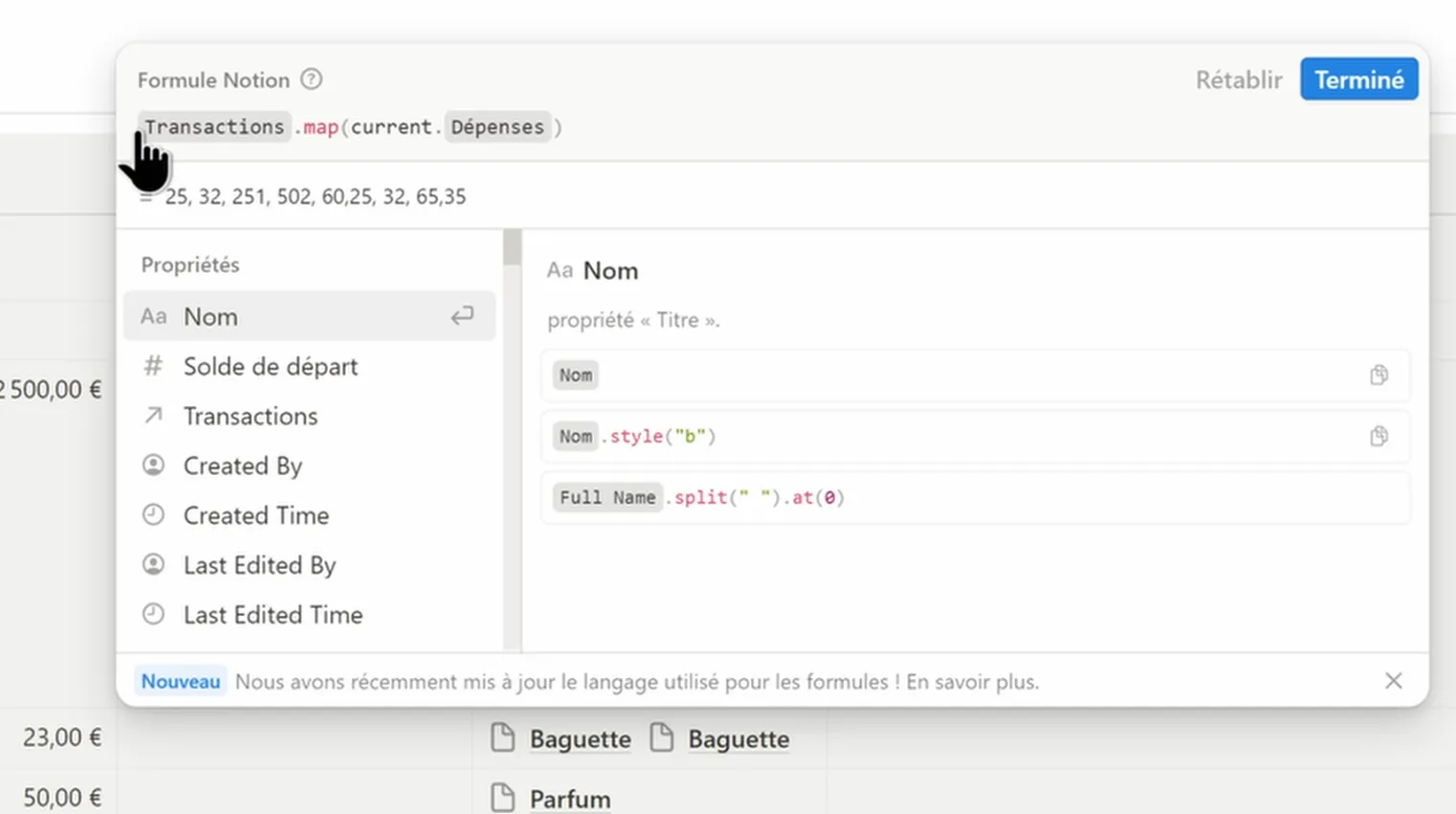Click the page icon before Parfum

503,797
